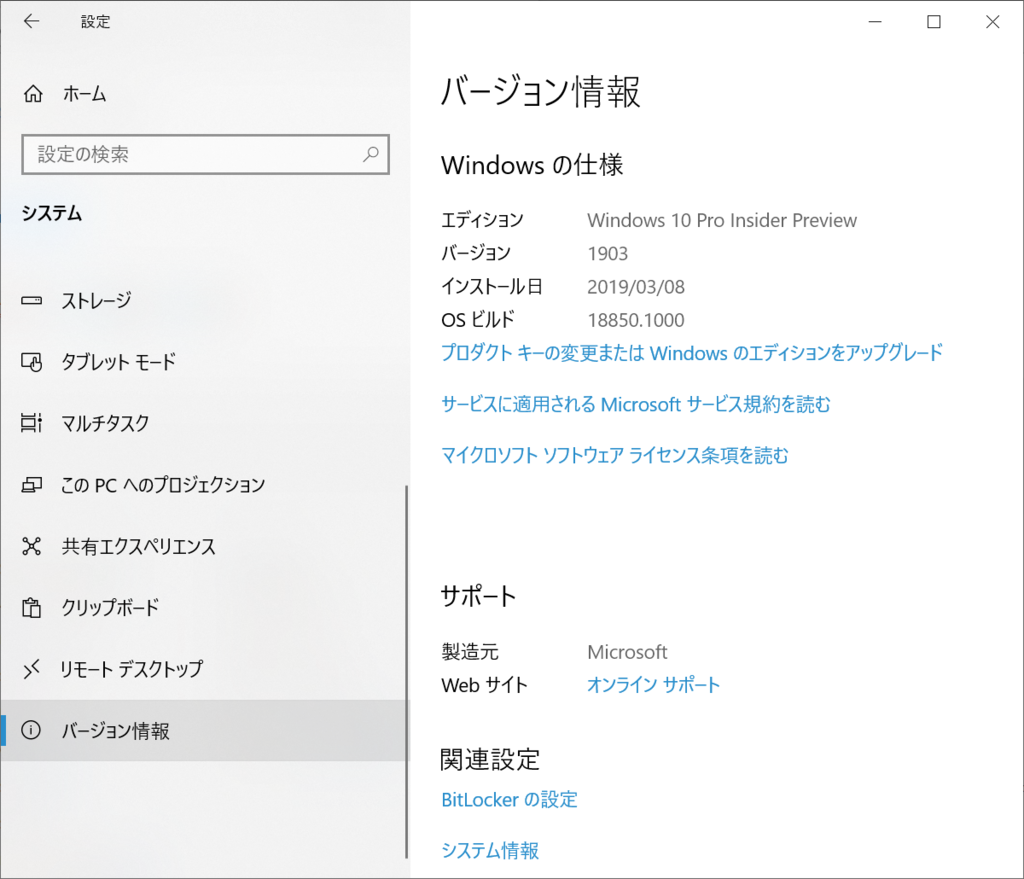Screen dimensions: 1024x879
Task: Click the ストレージ storage icon
Action: click(31, 300)
